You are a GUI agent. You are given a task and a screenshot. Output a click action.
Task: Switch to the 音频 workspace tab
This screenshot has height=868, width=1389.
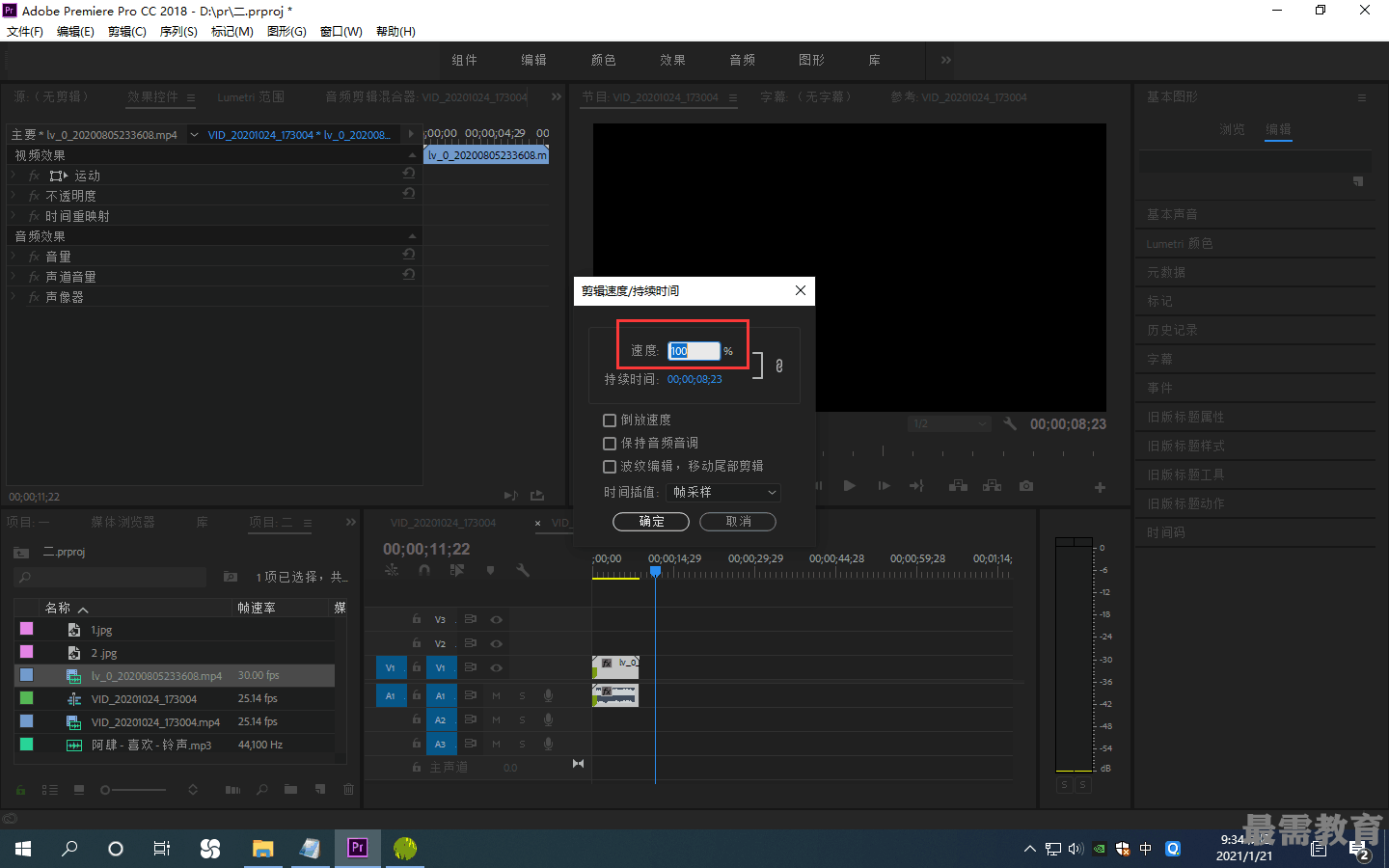(x=743, y=60)
